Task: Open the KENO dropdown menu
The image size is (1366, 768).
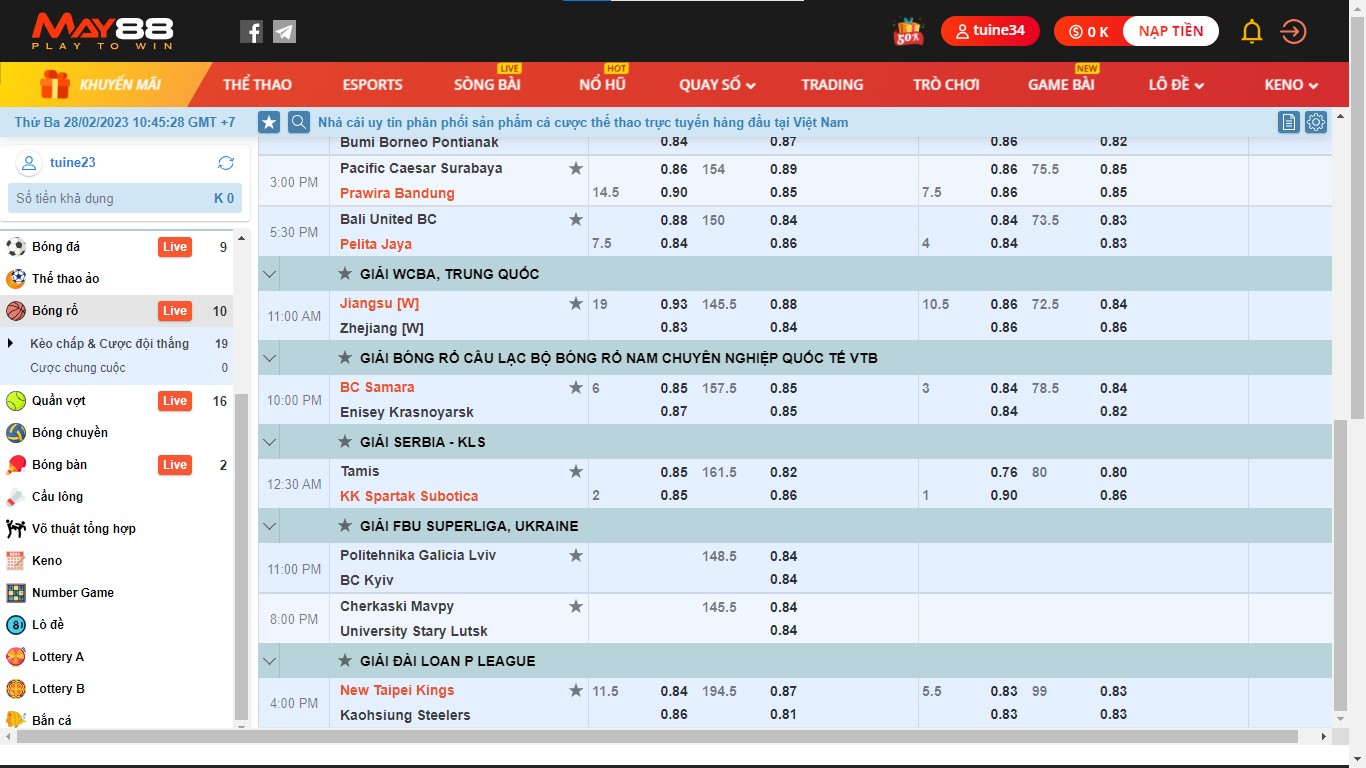Action: 1291,85
